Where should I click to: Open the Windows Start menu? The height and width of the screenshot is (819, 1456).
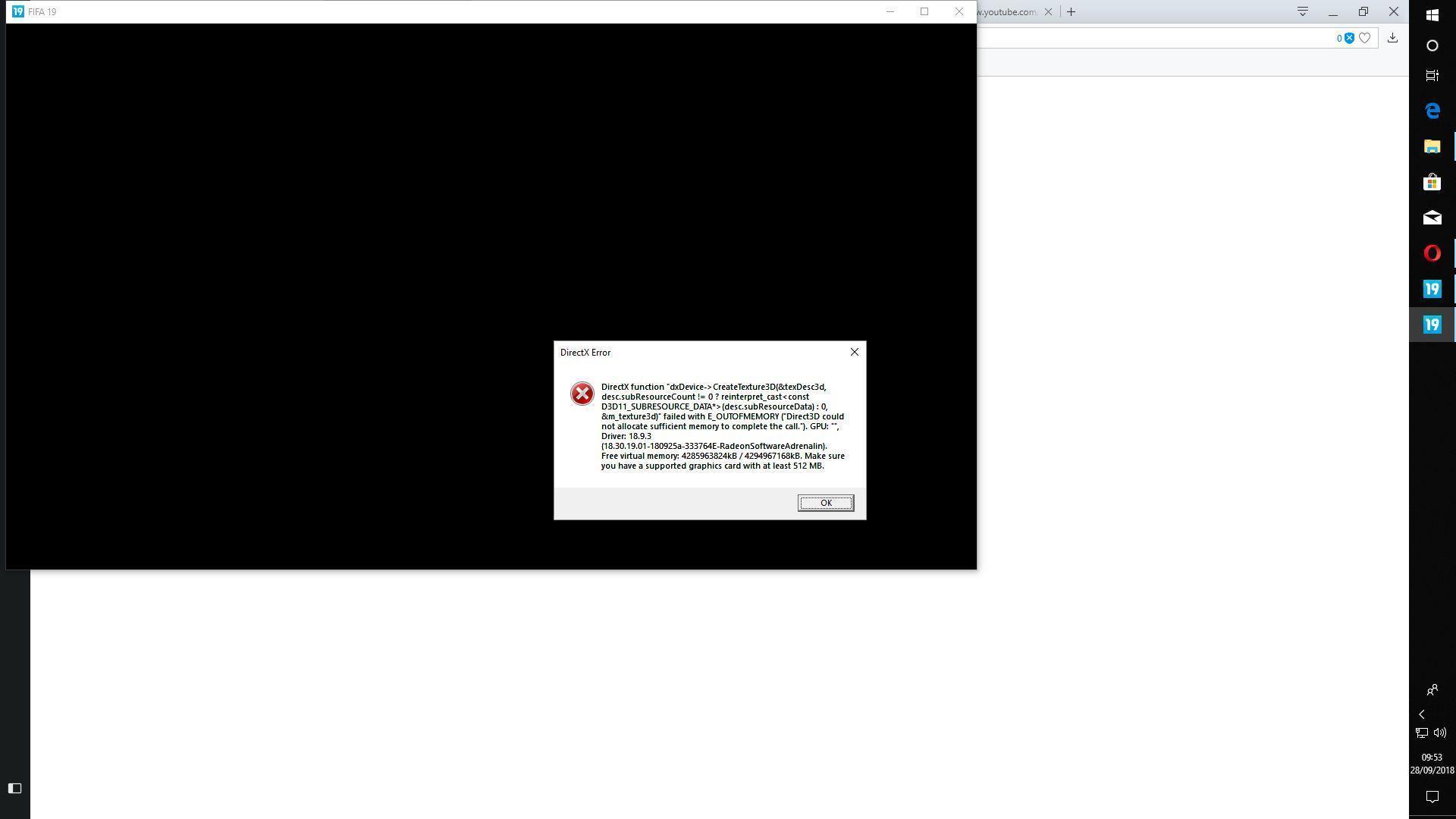(1432, 15)
